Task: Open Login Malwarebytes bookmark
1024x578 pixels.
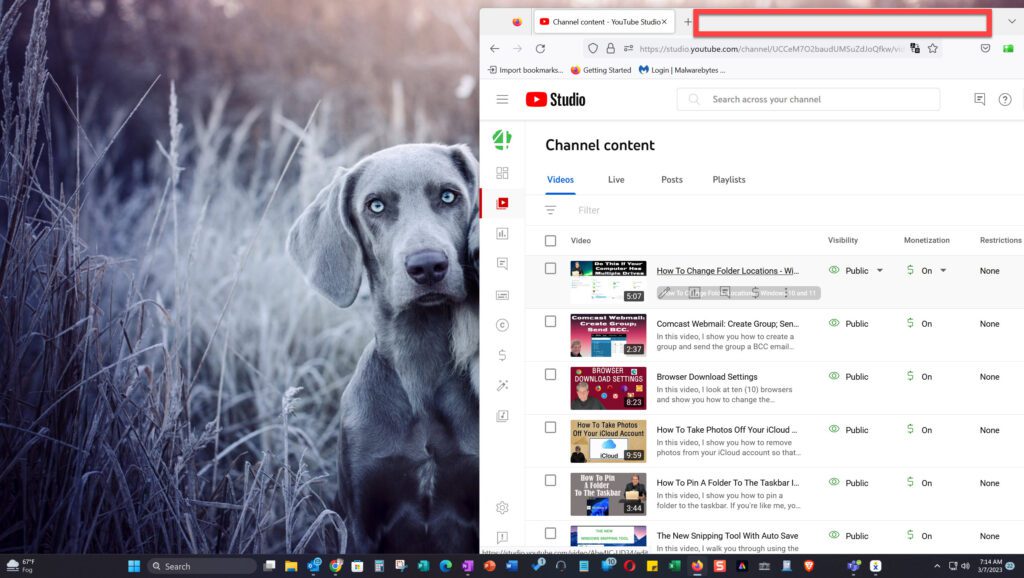Action: (682, 70)
